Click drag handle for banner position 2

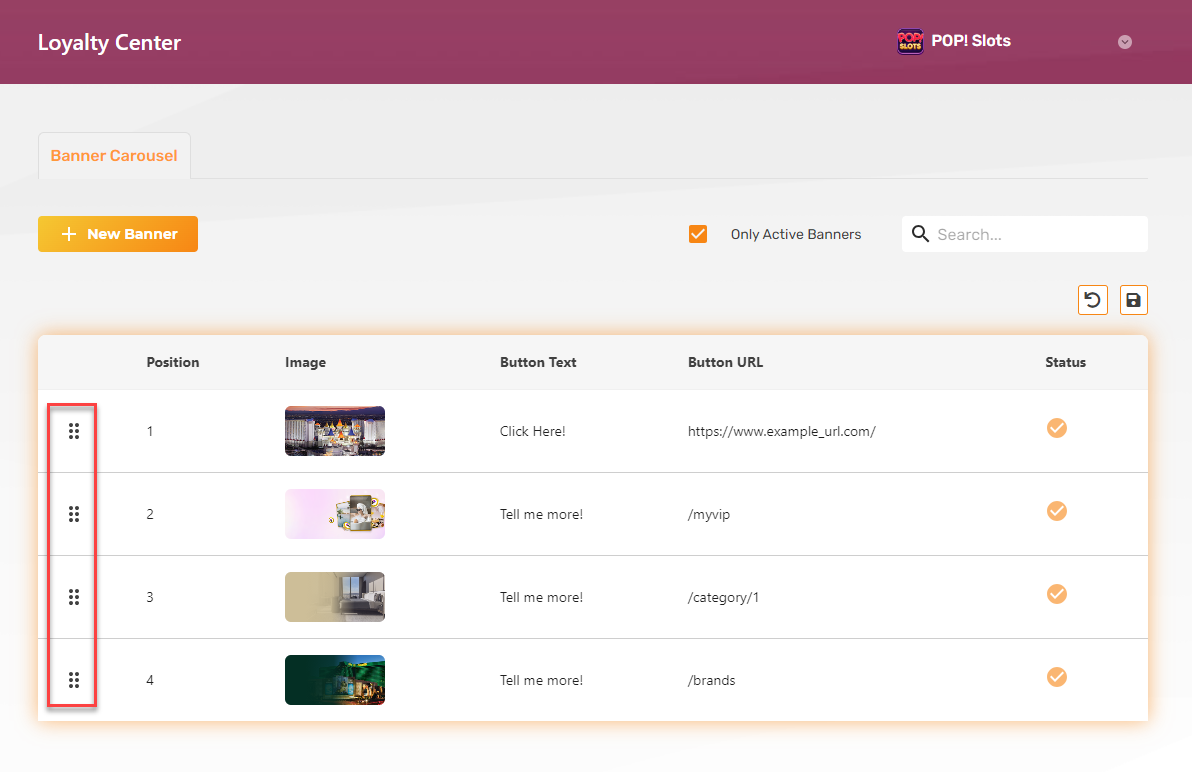[x=73, y=514]
